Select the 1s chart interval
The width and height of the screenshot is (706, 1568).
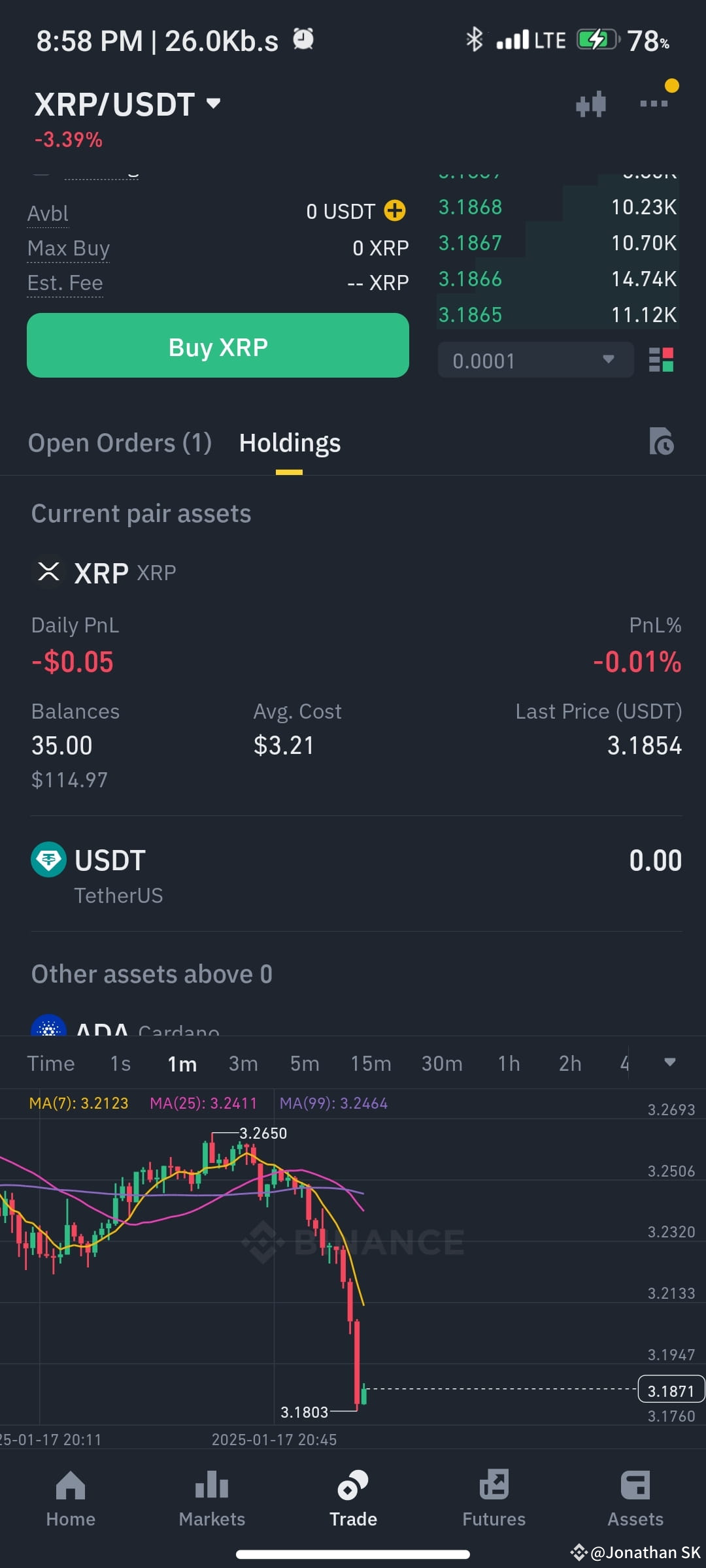pyautogui.click(x=120, y=1064)
